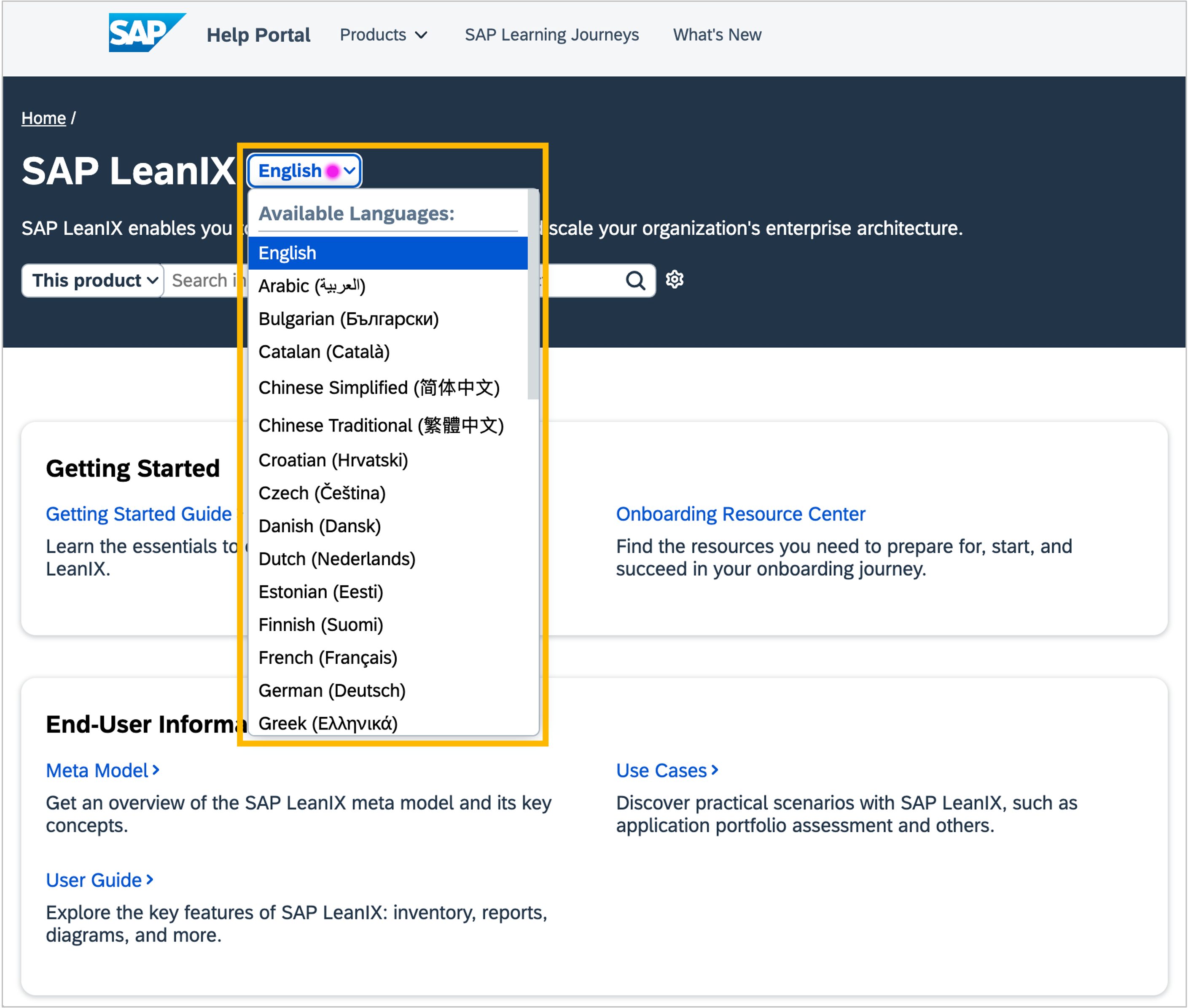Collapse the English language selector
This screenshot has width=1188, height=1008.
click(305, 170)
